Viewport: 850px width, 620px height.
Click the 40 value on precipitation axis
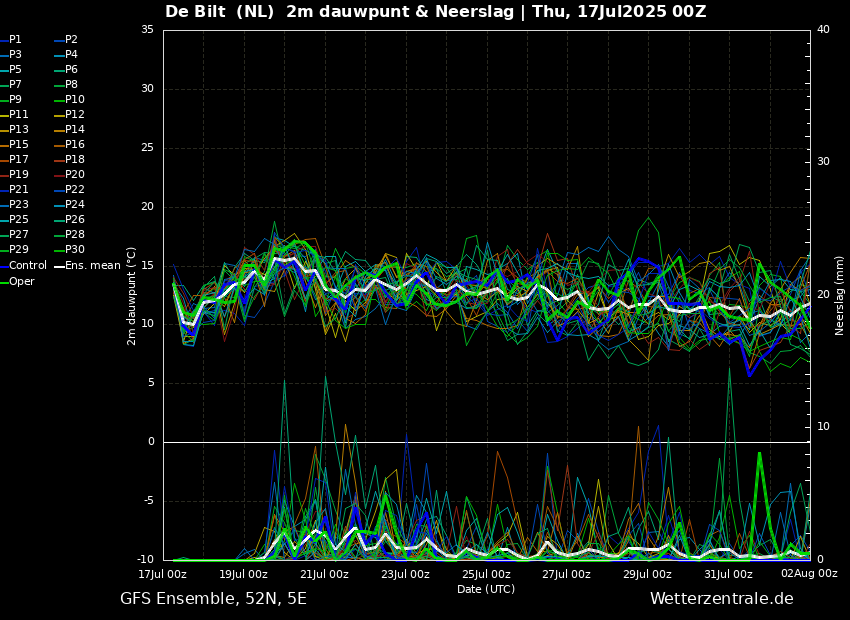coord(823,30)
